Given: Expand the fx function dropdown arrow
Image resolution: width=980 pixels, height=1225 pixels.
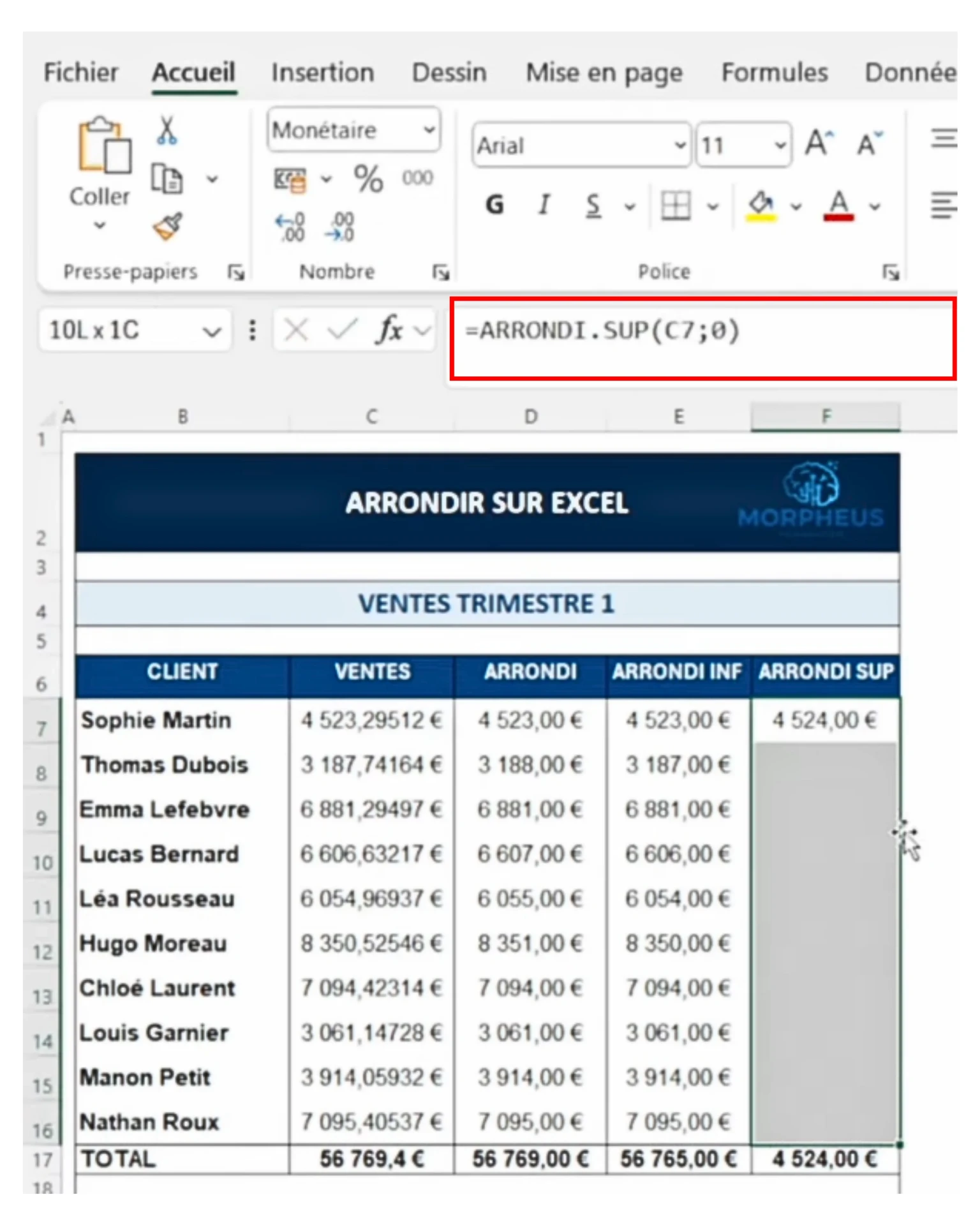Looking at the screenshot, I should [x=421, y=330].
